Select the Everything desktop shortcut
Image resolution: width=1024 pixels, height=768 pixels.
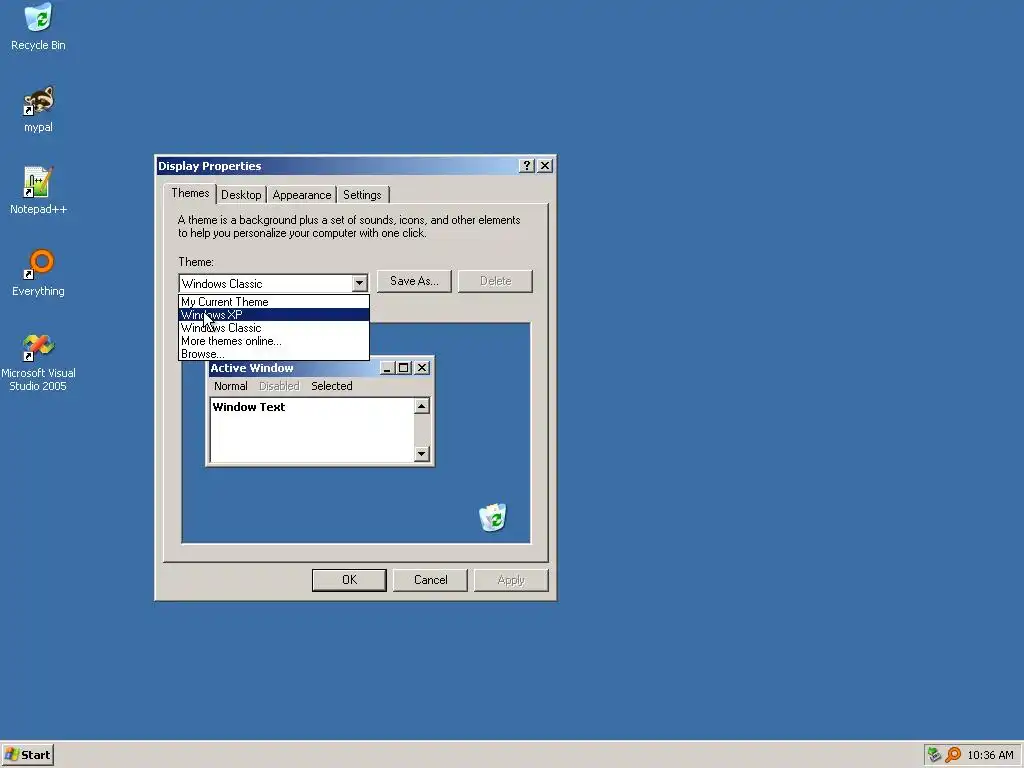38,273
